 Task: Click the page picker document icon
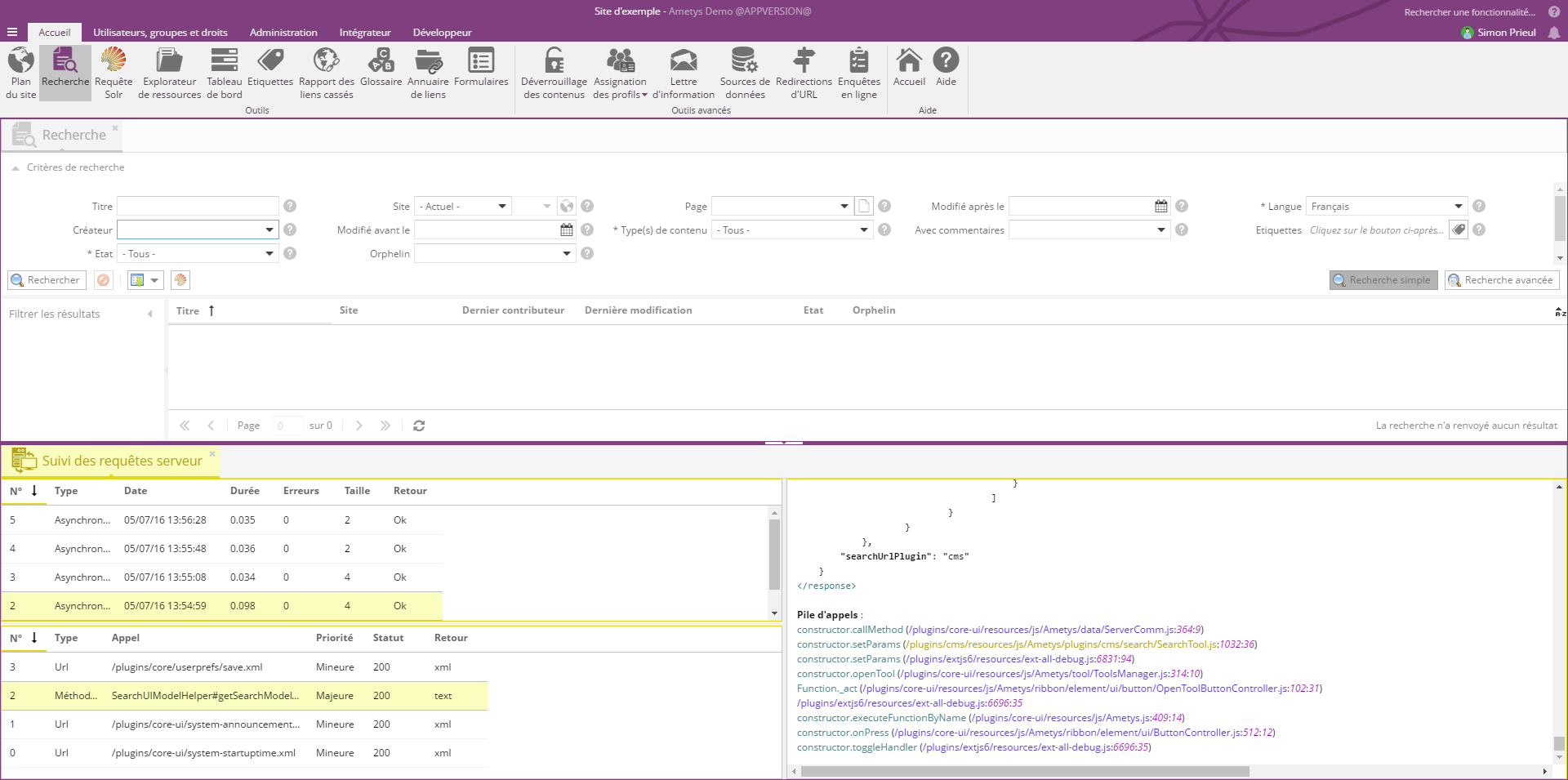(864, 207)
